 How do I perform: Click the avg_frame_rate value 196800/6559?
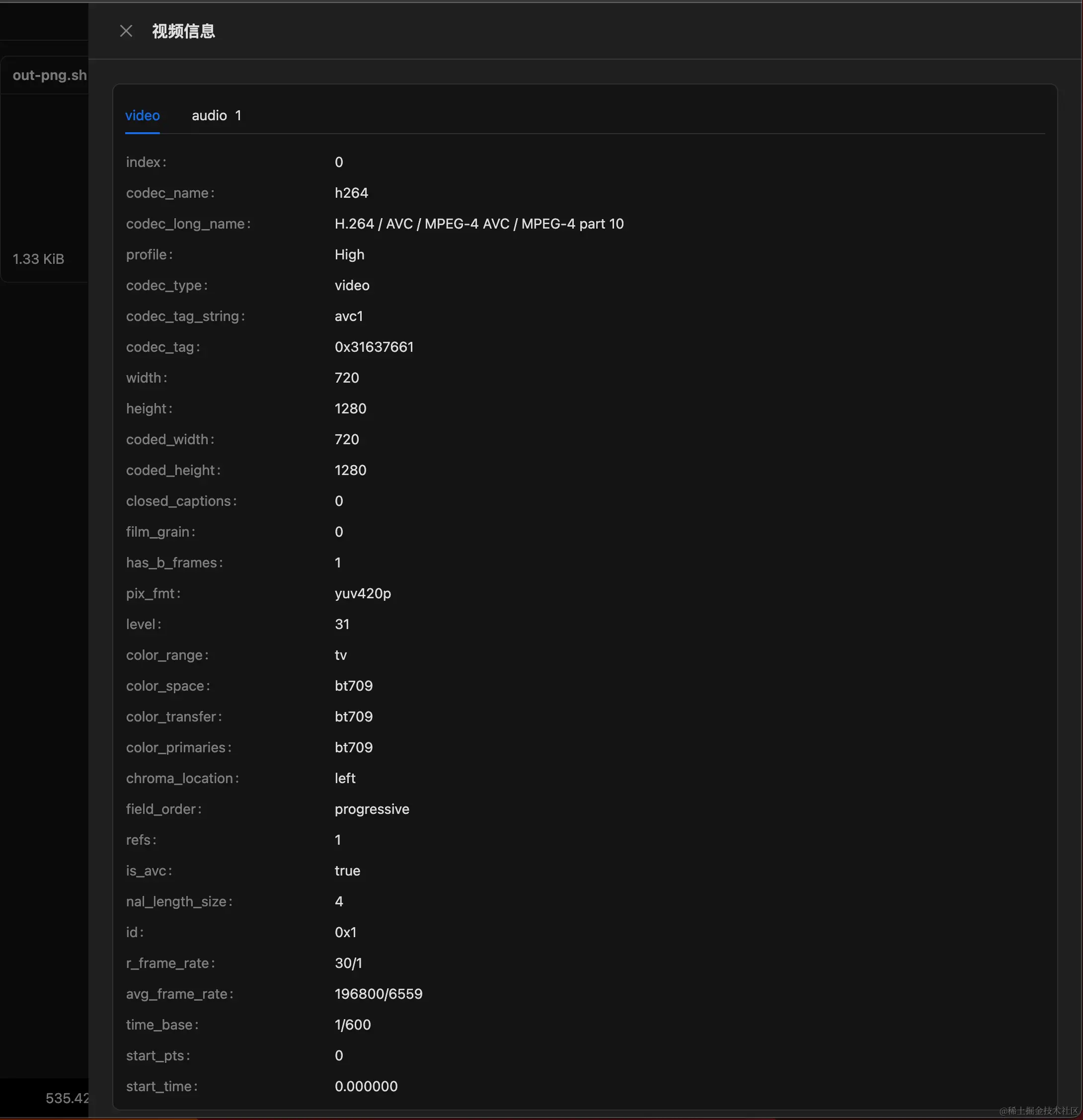point(378,994)
